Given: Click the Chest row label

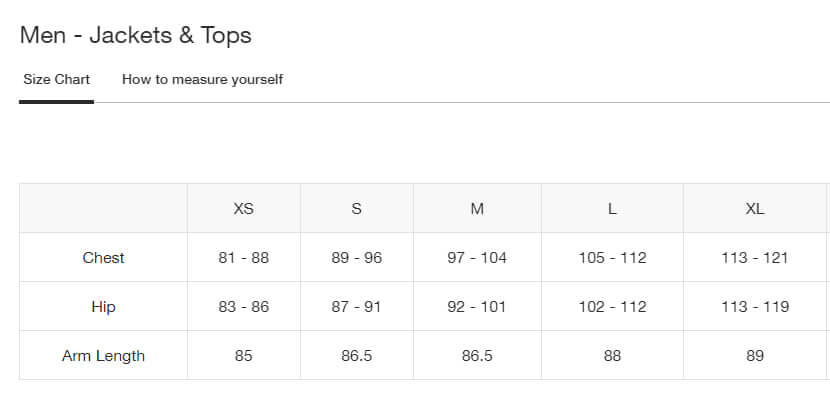Looking at the screenshot, I should 103,258.
